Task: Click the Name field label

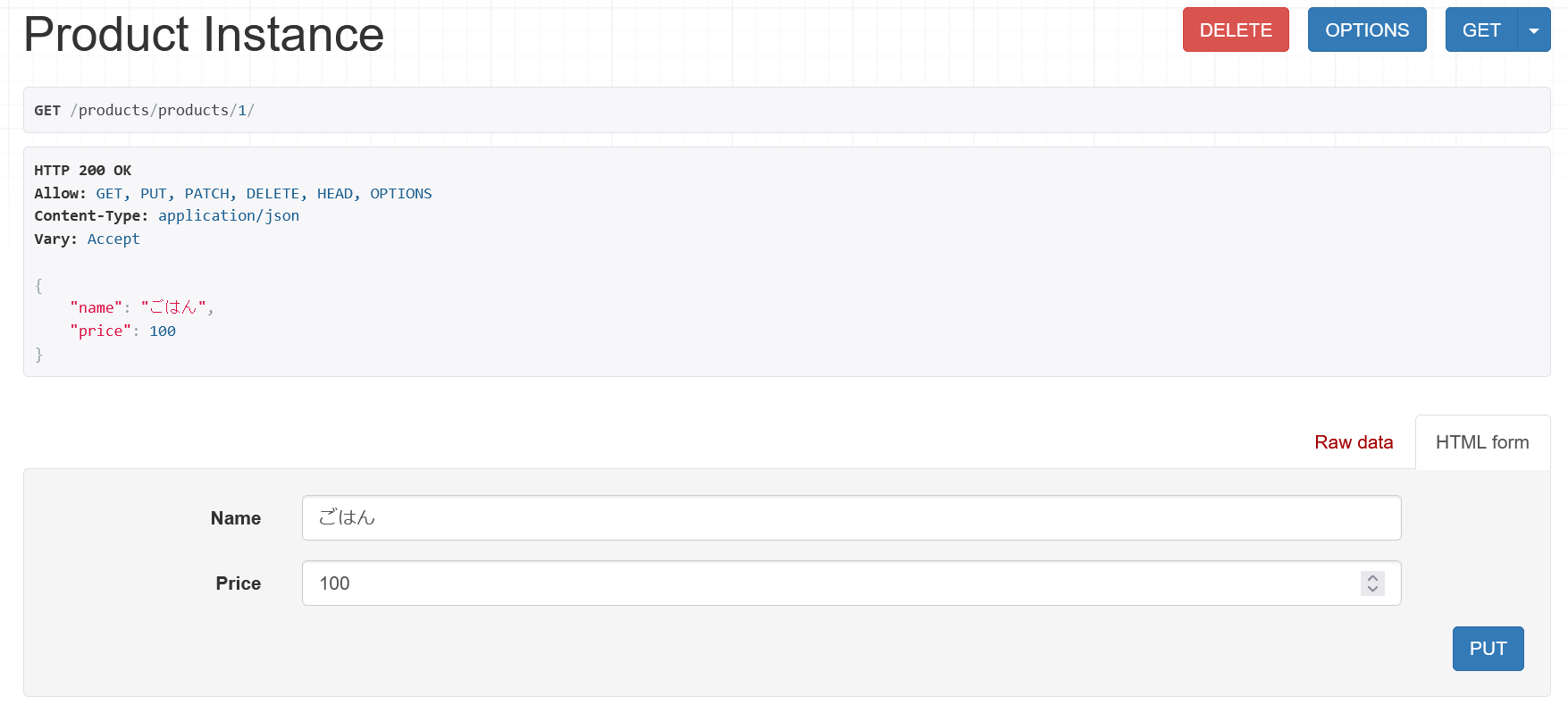Action: [236, 518]
